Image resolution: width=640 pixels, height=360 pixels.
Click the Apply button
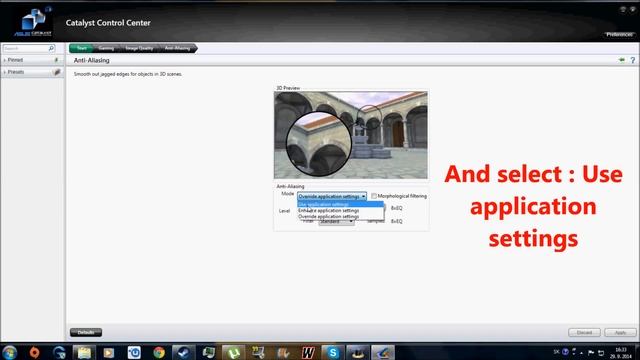click(620, 332)
